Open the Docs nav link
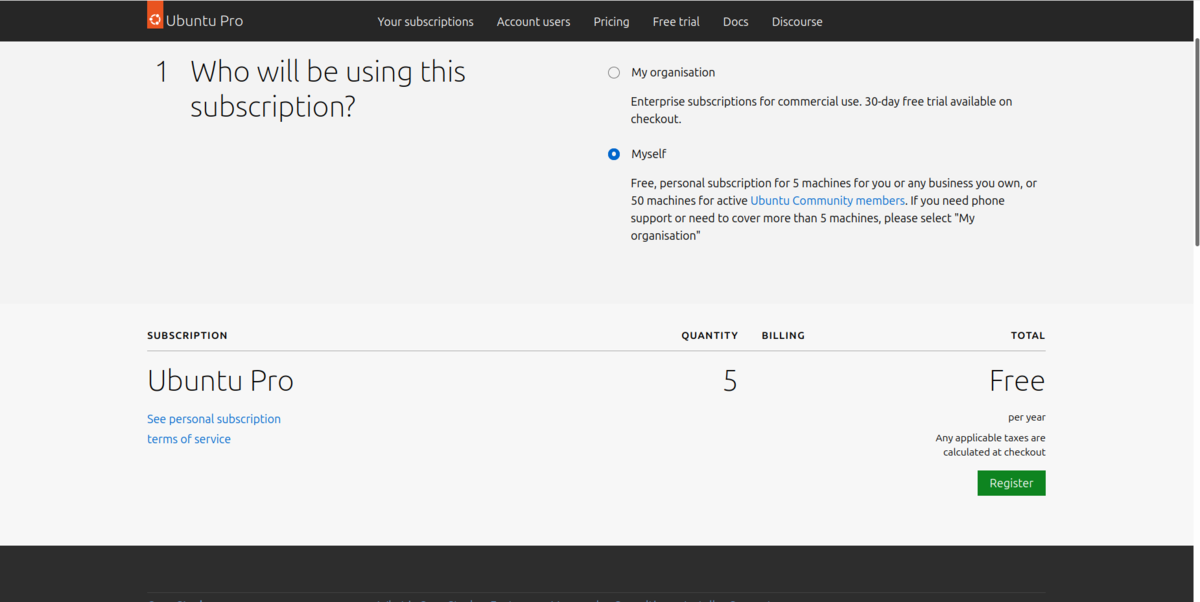 735,22
